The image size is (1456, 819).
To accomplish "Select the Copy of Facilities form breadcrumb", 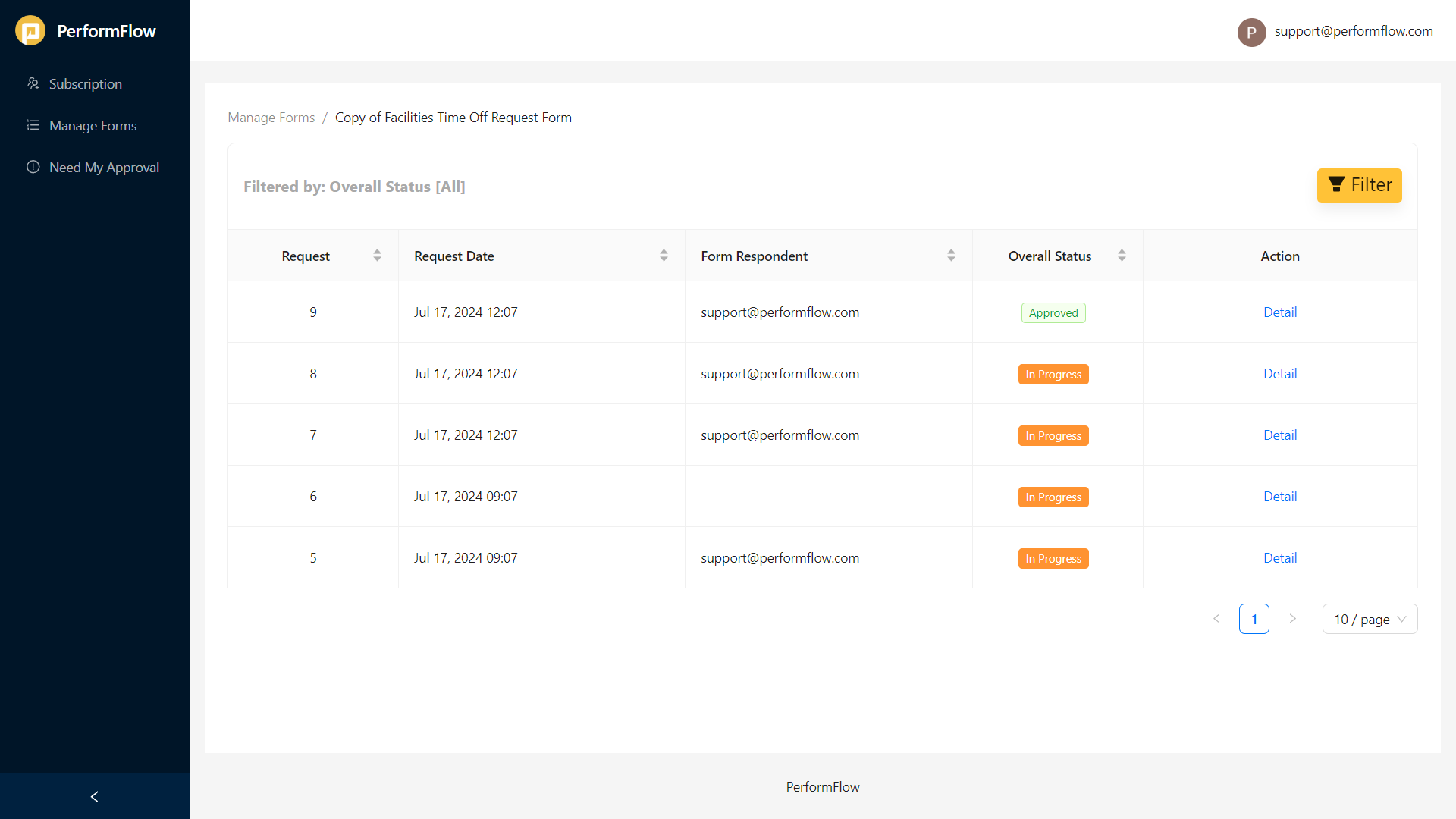I will [x=453, y=117].
